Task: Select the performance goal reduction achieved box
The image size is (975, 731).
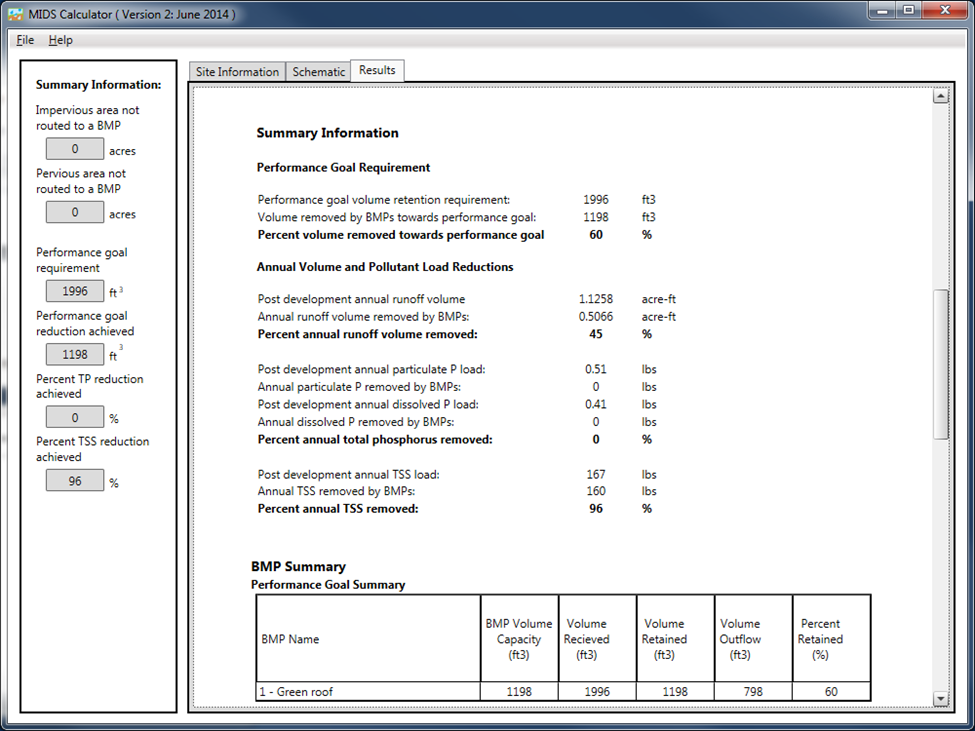Action: (x=75, y=355)
